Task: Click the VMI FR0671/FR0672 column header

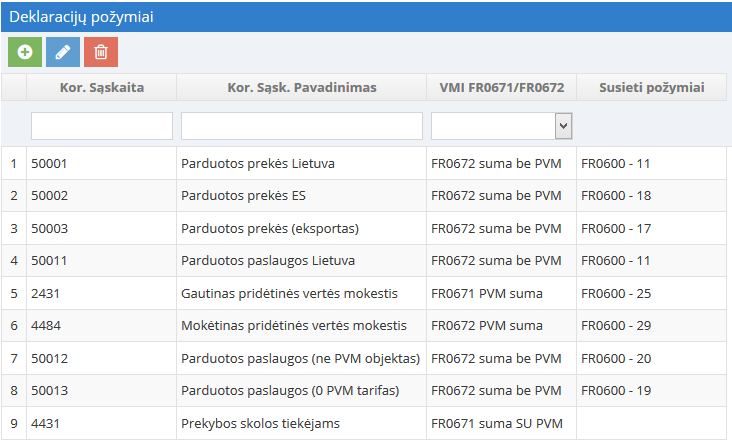Action: coord(502,88)
